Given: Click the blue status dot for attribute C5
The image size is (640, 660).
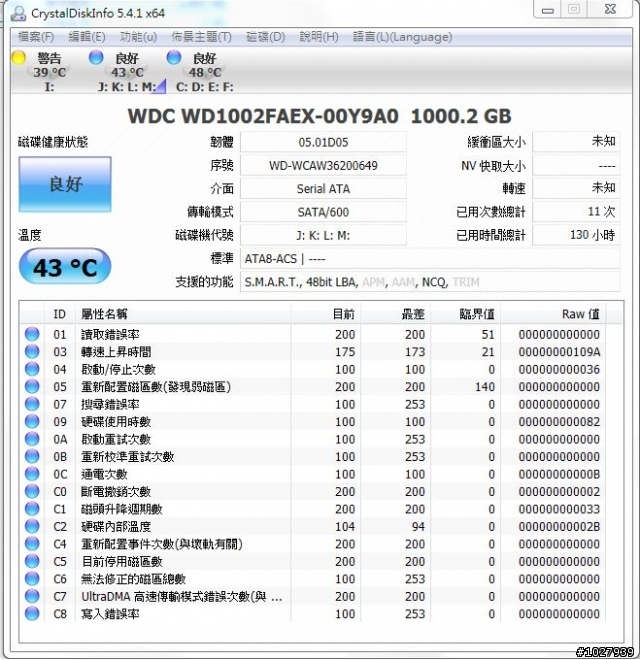Looking at the screenshot, I should coord(32,561).
